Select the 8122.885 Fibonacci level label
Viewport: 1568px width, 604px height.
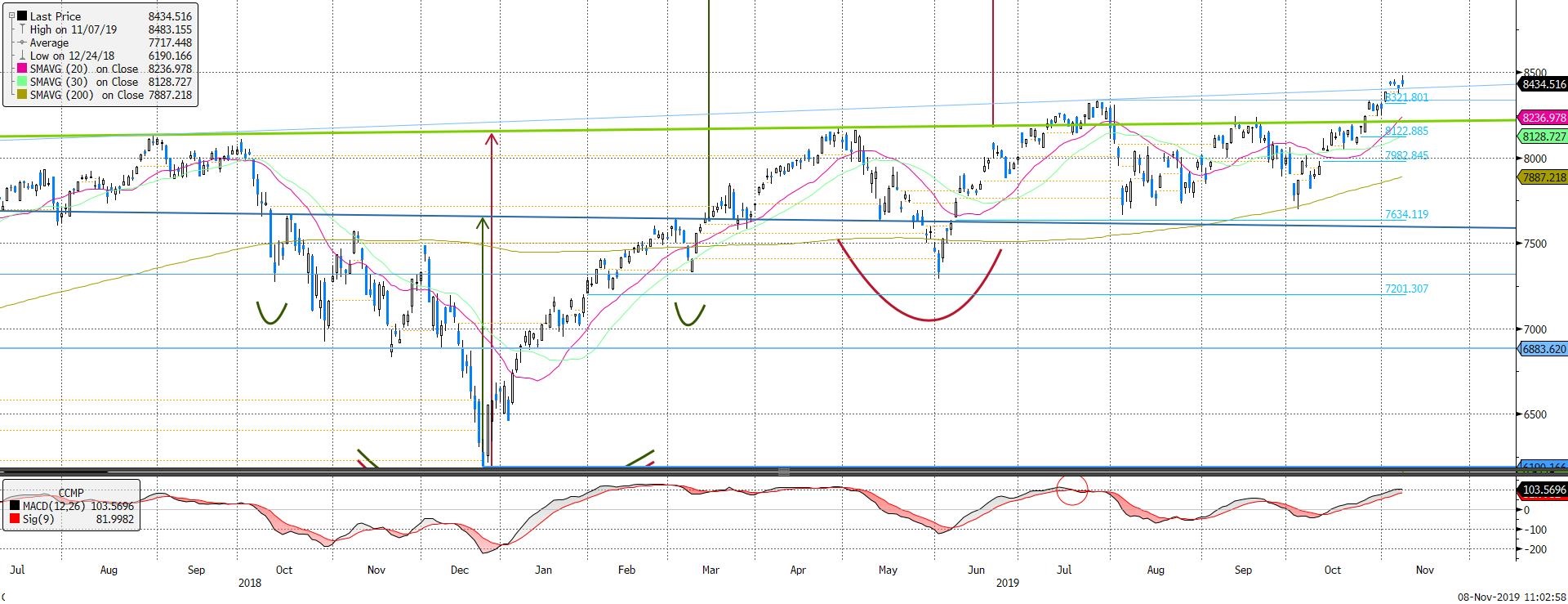click(x=1406, y=131)
